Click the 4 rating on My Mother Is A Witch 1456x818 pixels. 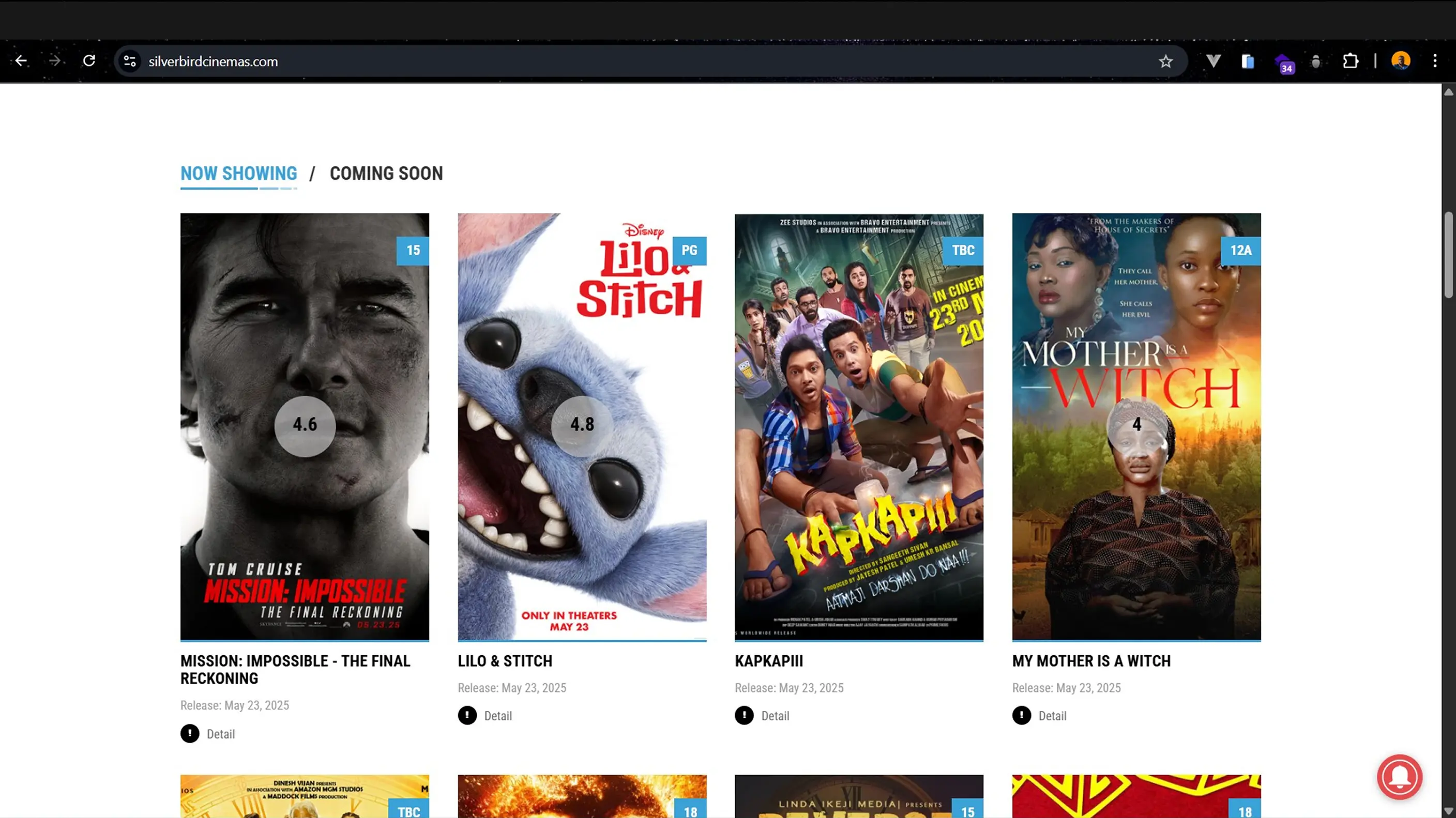click(1136, 426)
